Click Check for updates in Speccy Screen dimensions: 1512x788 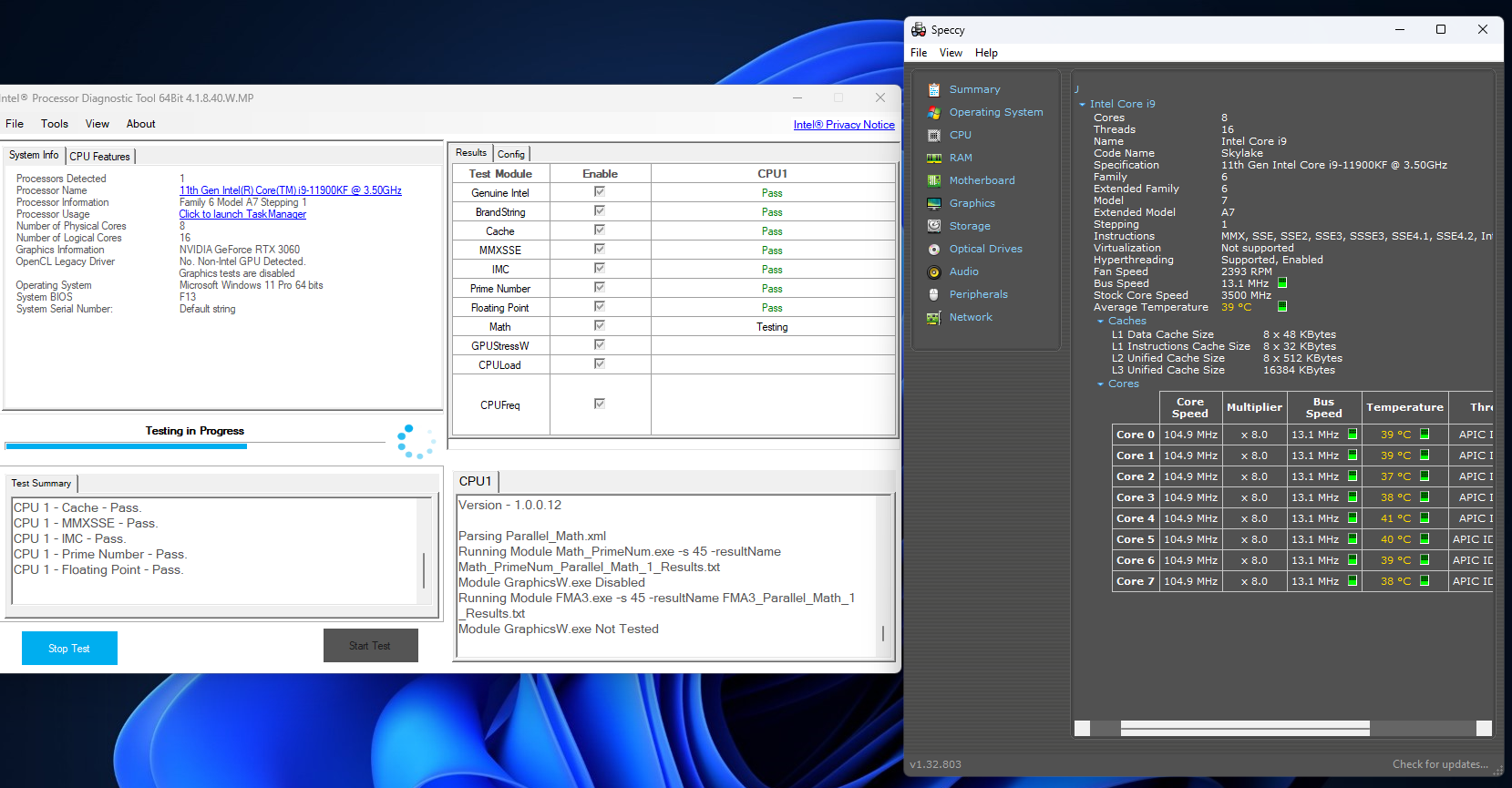[x=1440, y=764]
